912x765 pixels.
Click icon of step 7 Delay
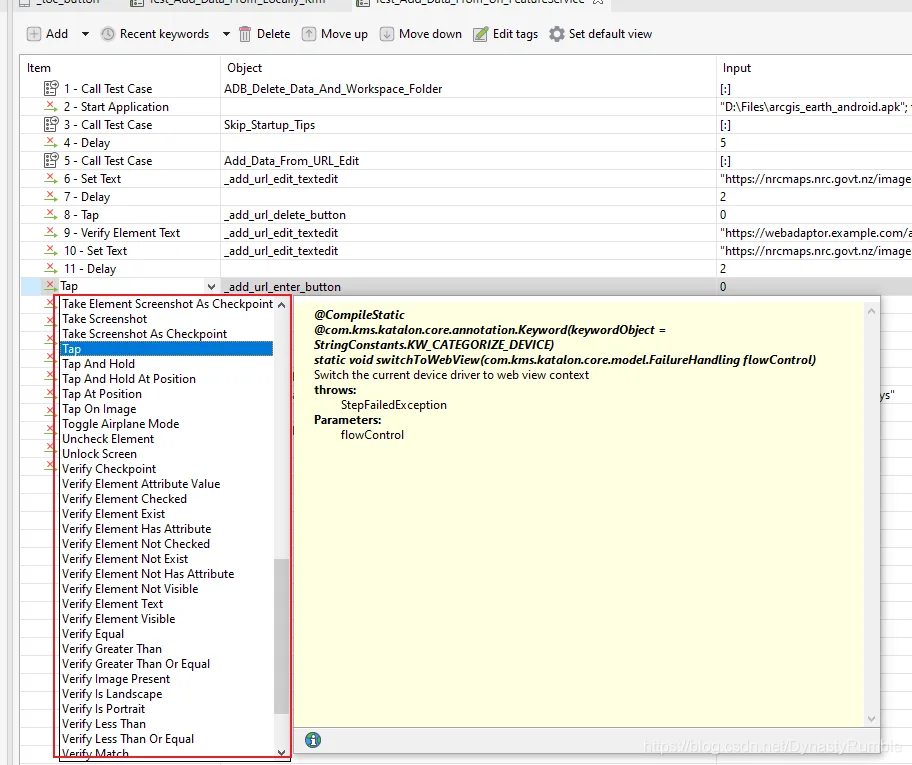tap(51, 197)
